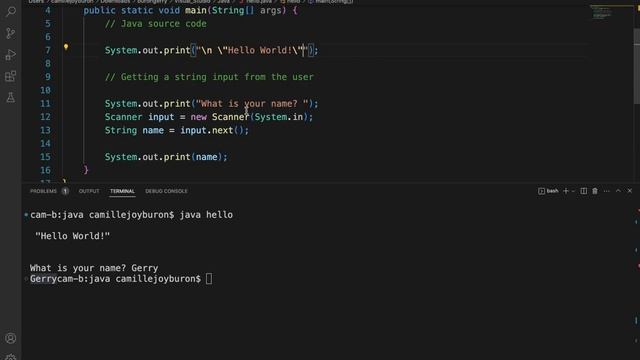The height and width of the screenshot is (360, 640).
Task: Close the bottom panel
Action: pyautogui.click(x=630, y=191)
